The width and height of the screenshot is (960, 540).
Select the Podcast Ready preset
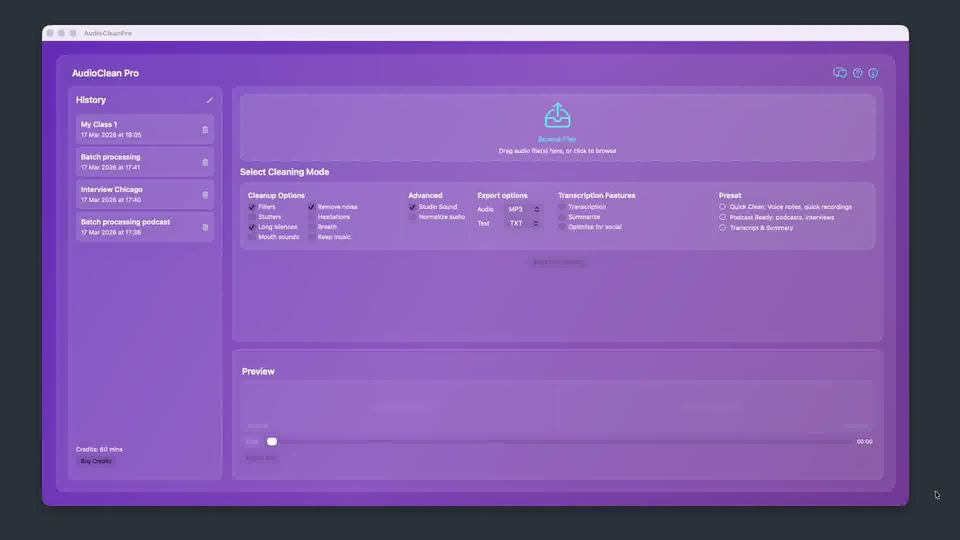coord(723,217)
